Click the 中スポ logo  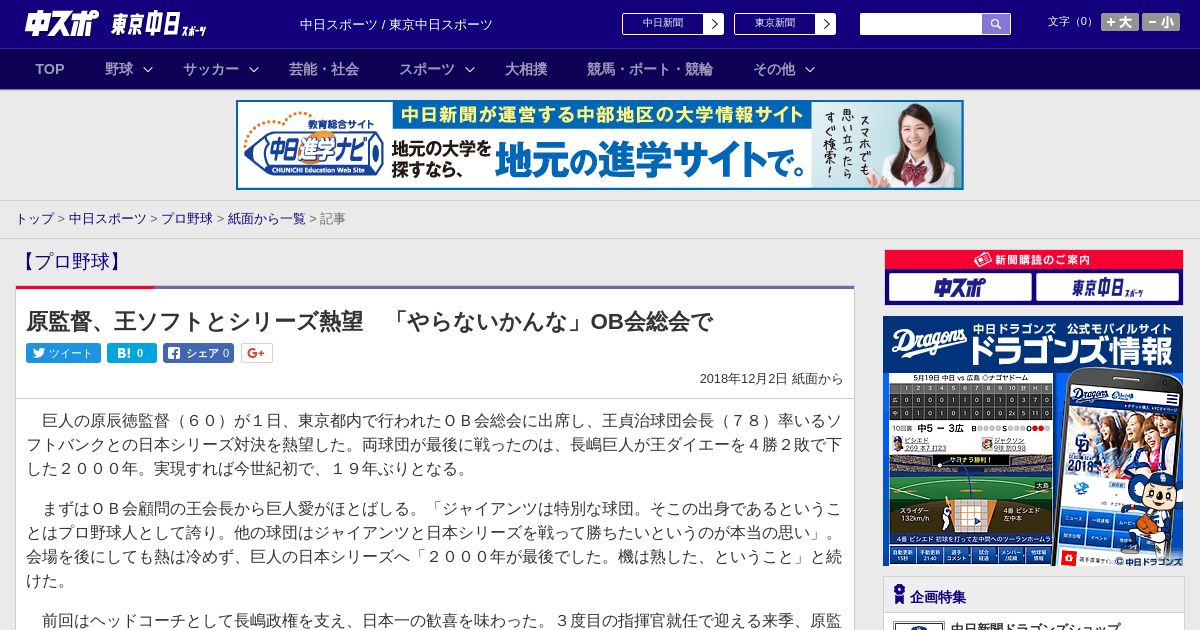[62, 23]
